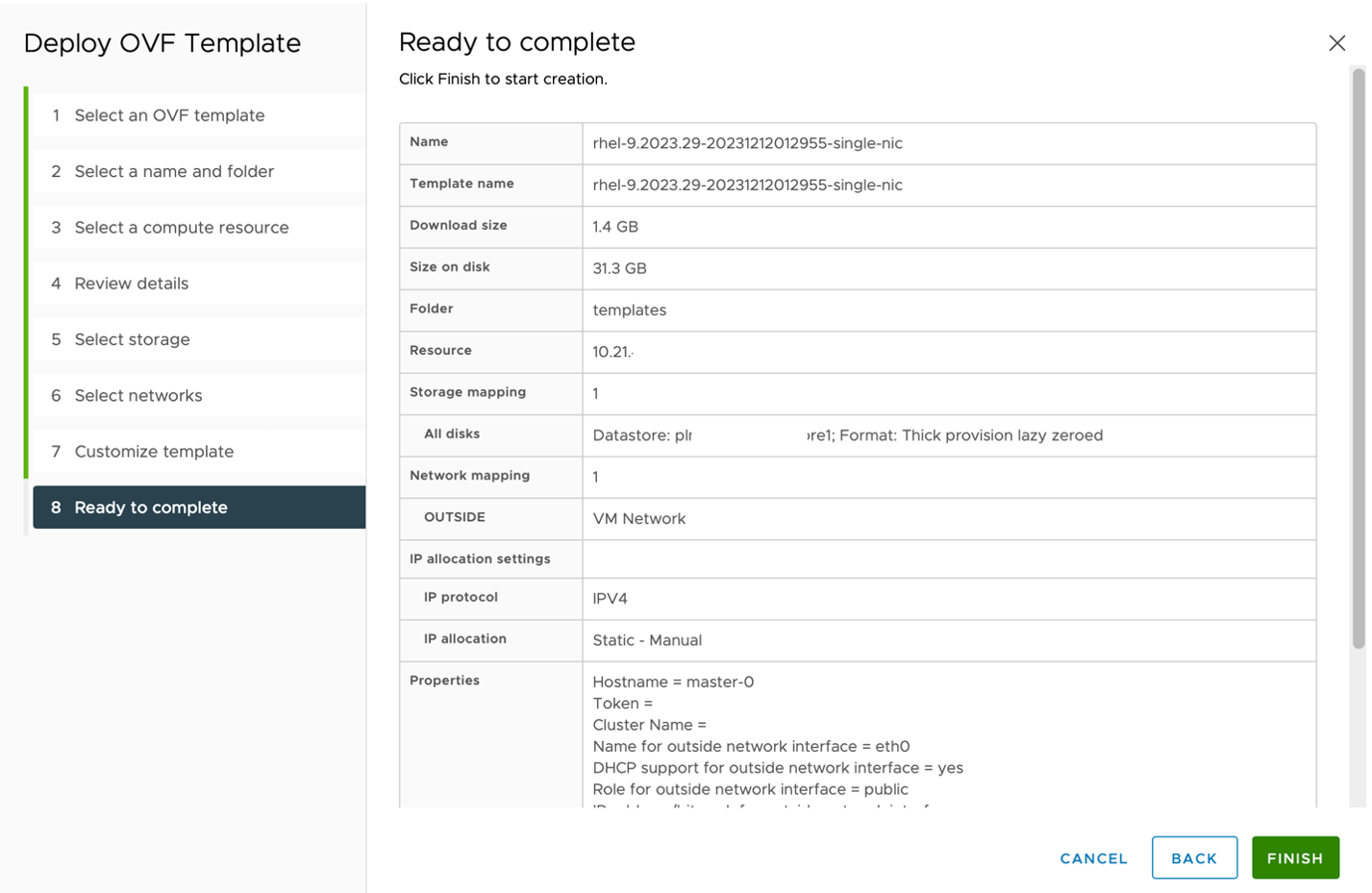Click the Properties row showing Hostname master-0
Image resolution: width=1372 pixels, height=893 pixels.
pyautogui.click(x=673, y=682)
